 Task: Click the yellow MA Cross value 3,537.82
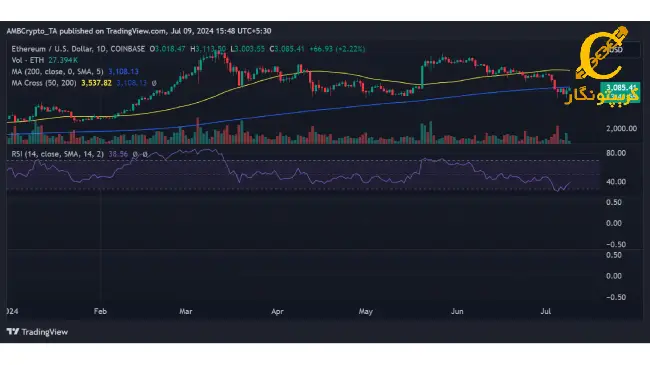click(96, 83)
